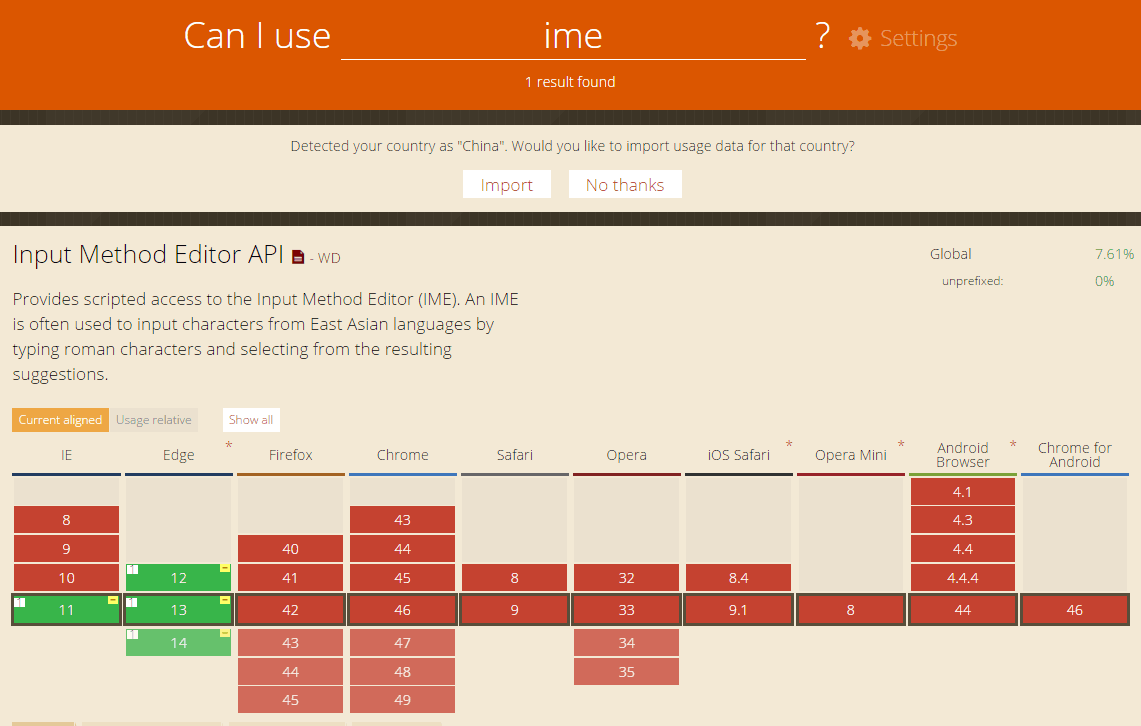The width and height of the screenshot is (1141, 726).
Task: Click the Android Browser column header
Action: [963, 455]
